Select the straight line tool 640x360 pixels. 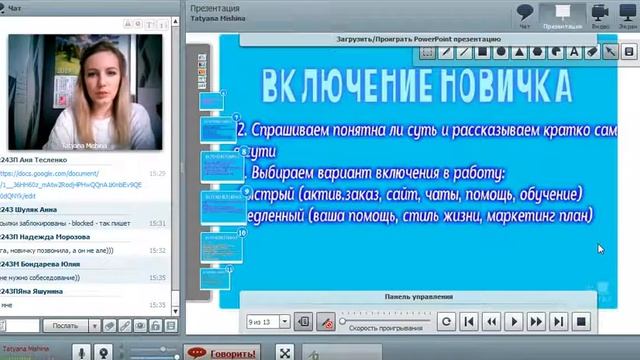click(464, 52)
